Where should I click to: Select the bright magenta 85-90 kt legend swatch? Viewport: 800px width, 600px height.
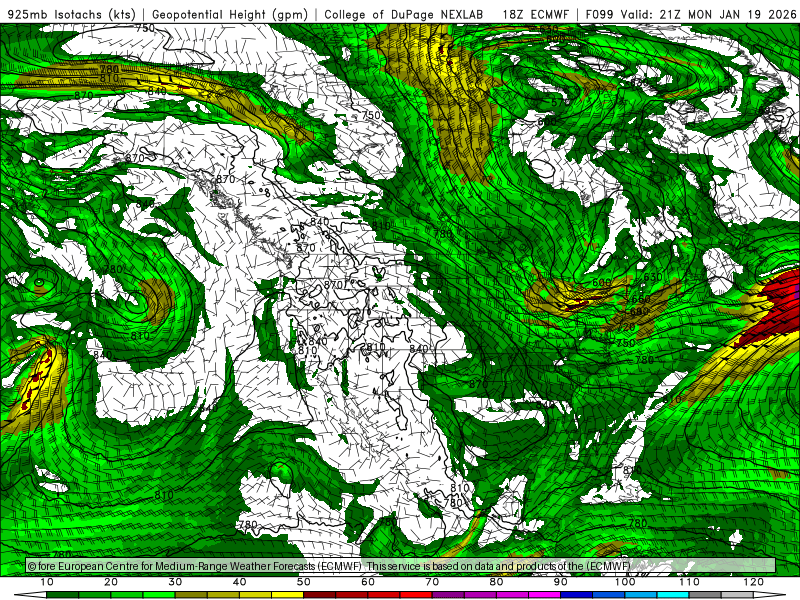pos(544,595)
